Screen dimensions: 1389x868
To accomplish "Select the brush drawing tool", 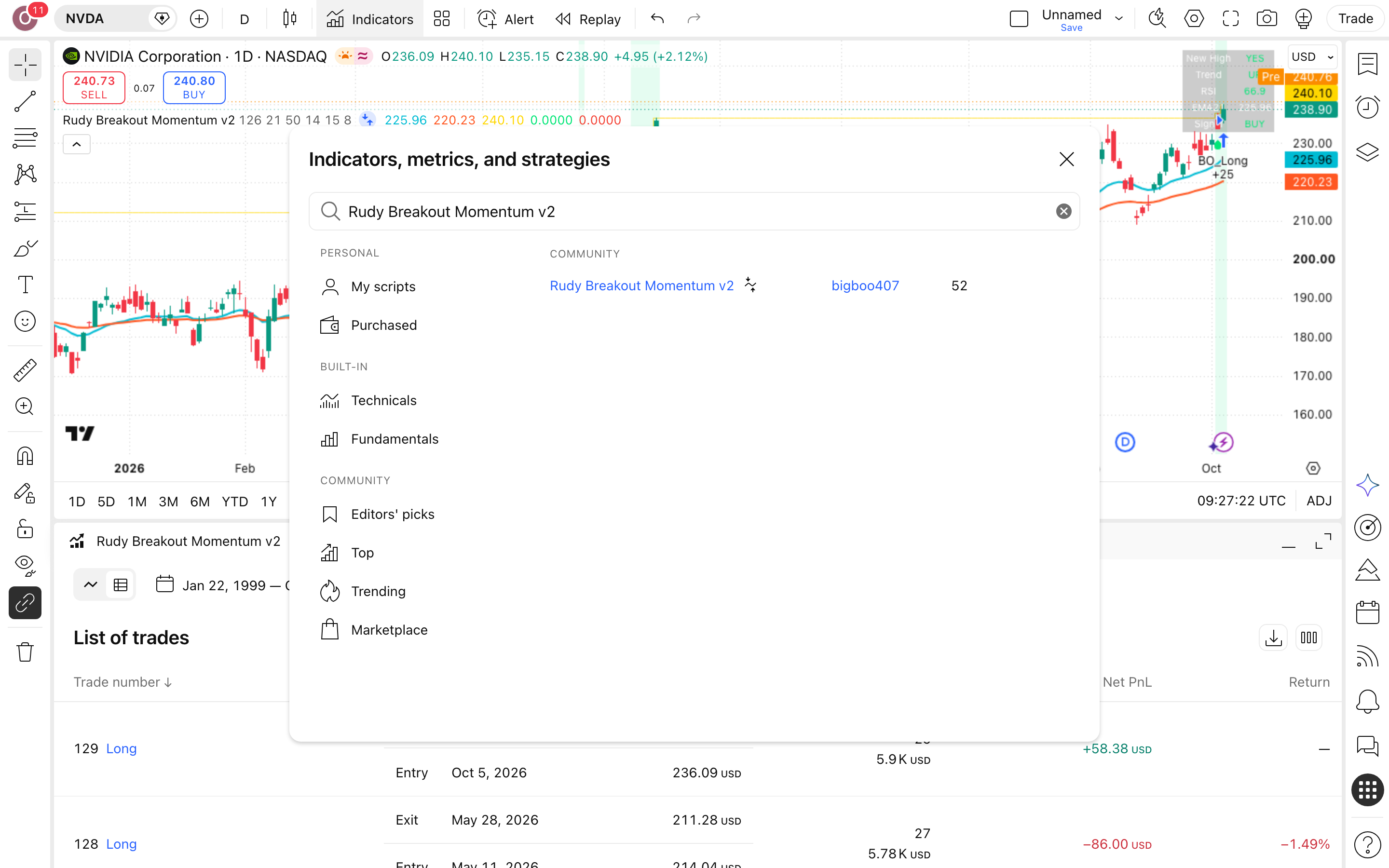I will click(25, 248).
